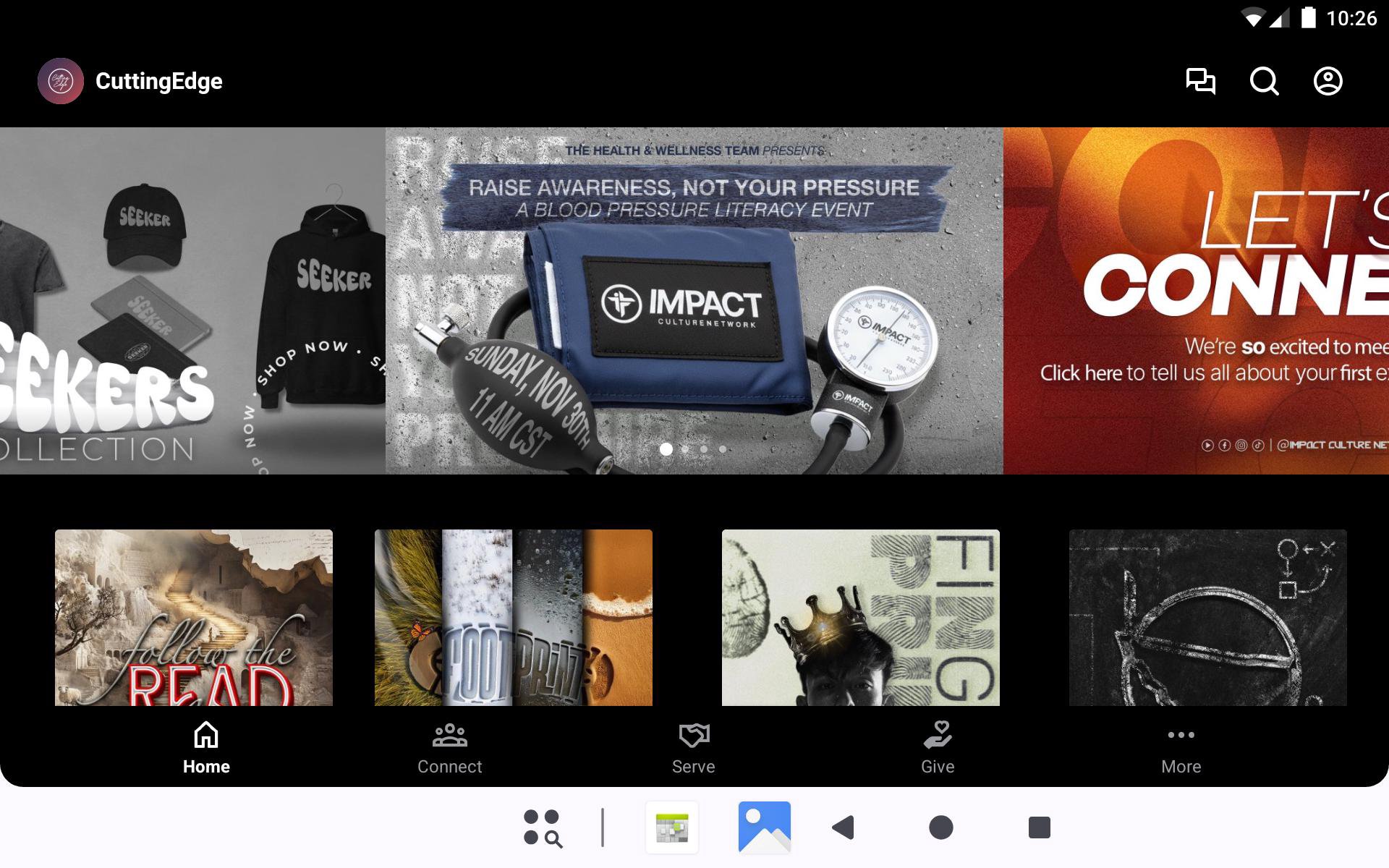Open the Fingerprint crown series thumbnail
Image resolution: width=1389 pixels, height=868 pixels.
pos(860,617)
